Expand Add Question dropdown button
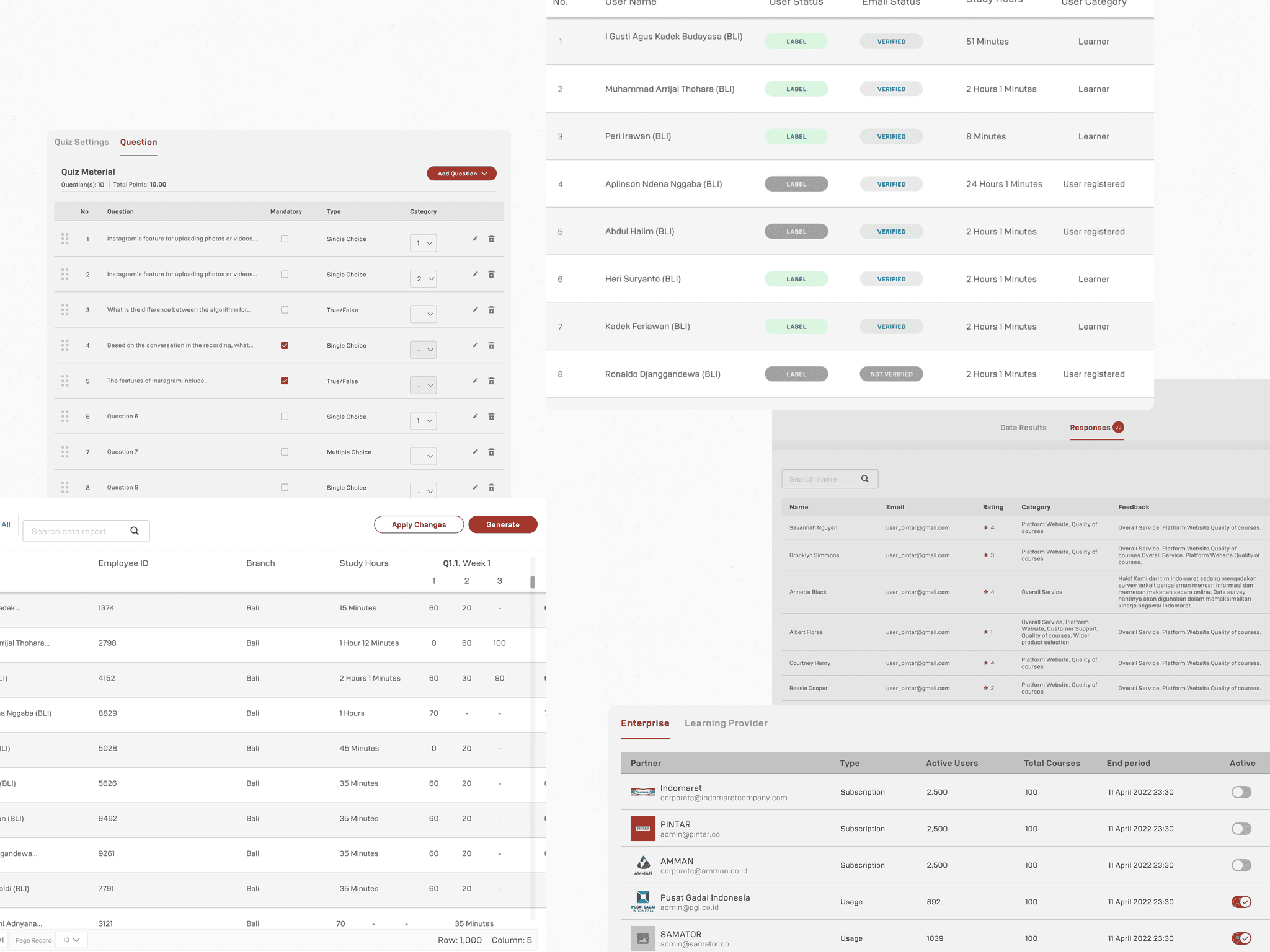This screenshot has height=952, width=1270. 461,174
